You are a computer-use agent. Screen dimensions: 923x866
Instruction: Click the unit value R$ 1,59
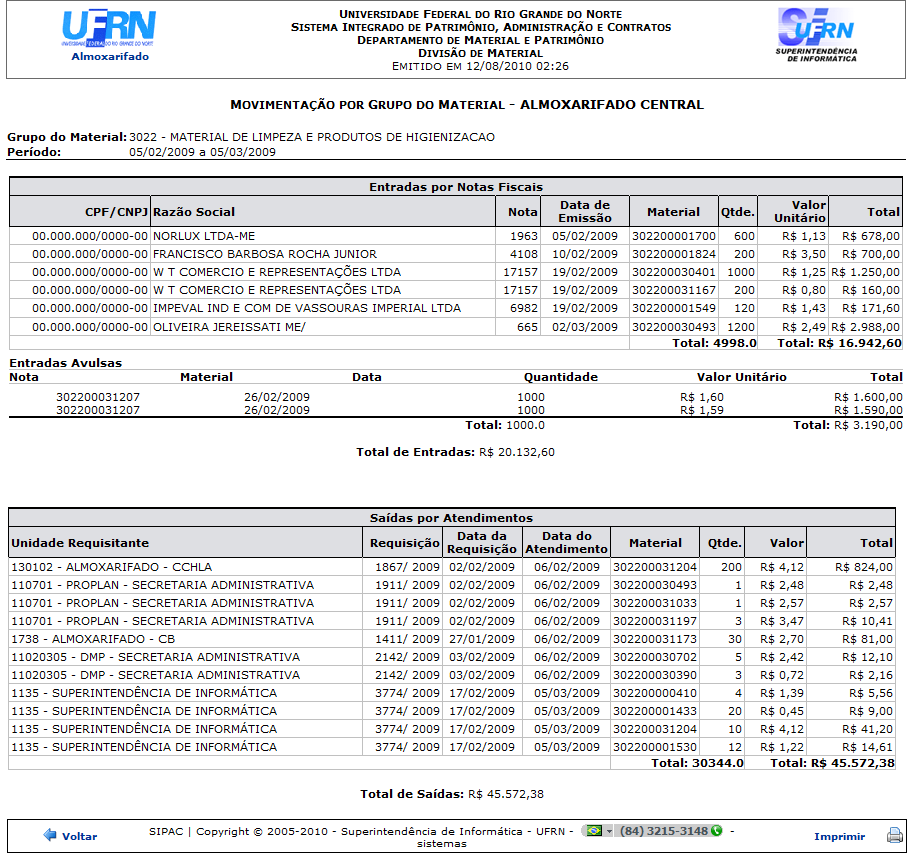pos(702,410)
